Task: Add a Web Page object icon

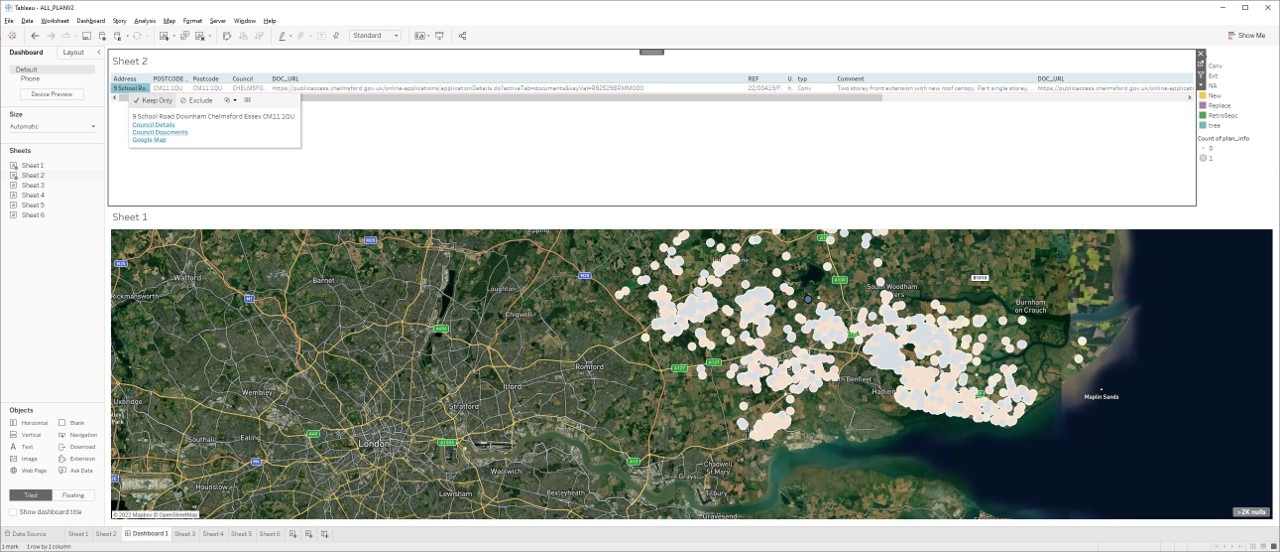Action: [x=14, y=470]
